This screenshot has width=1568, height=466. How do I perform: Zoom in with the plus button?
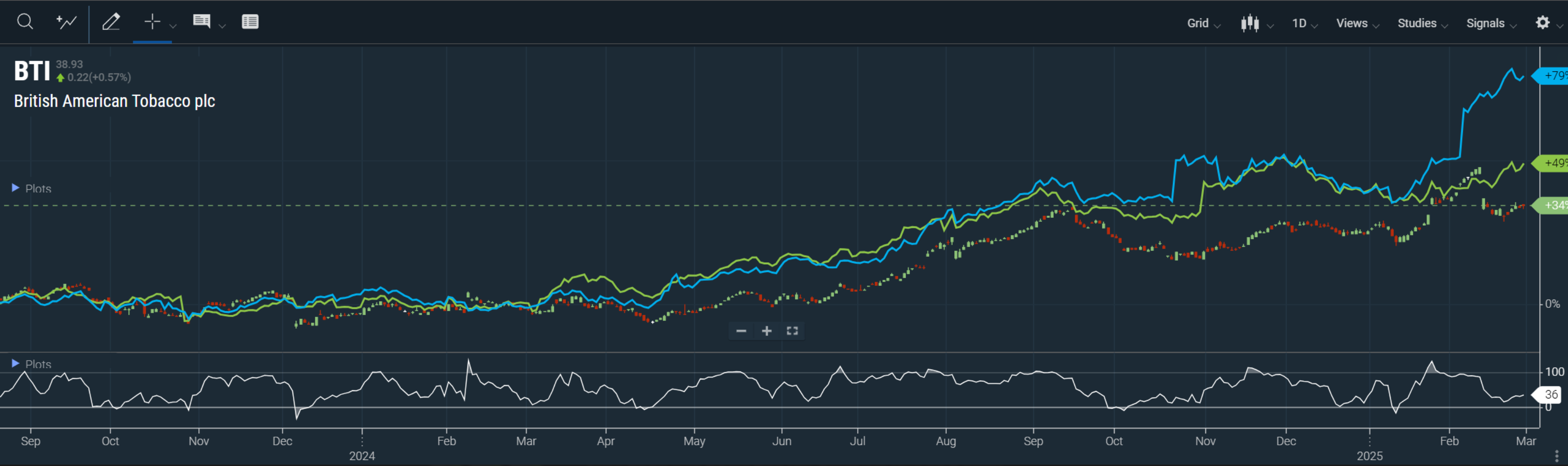pyautogui.click(x=766, y=331)
